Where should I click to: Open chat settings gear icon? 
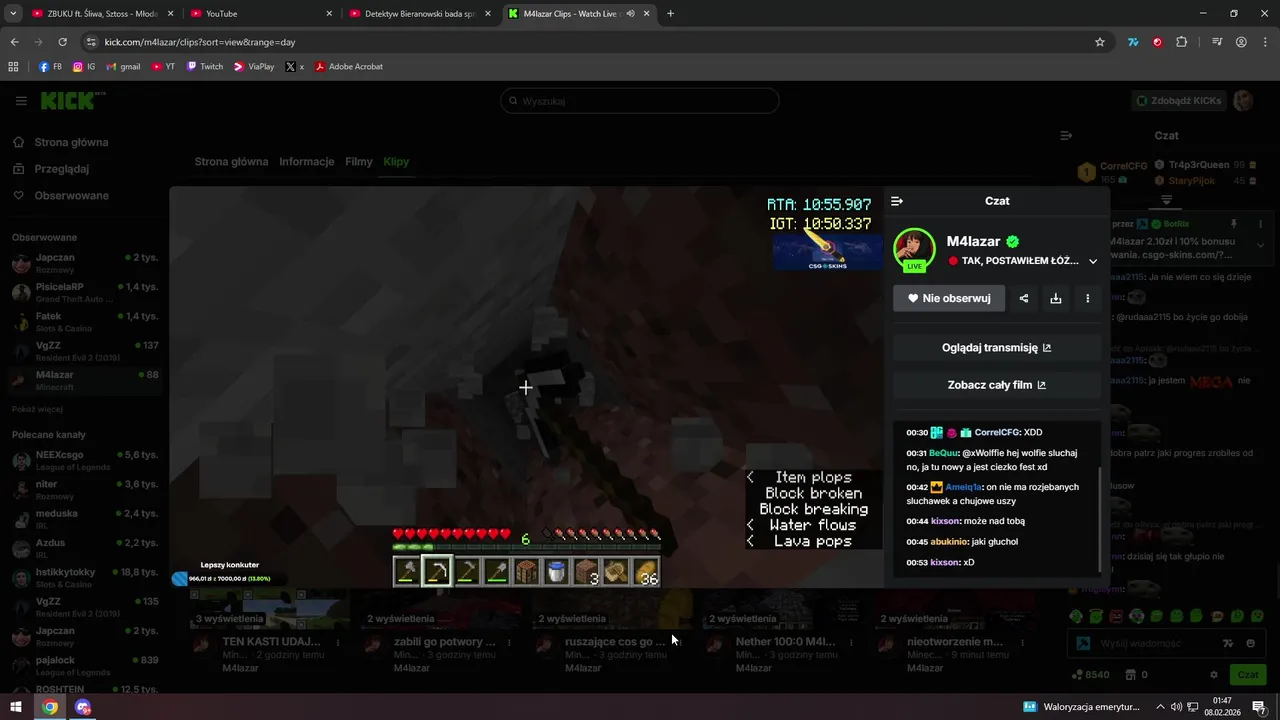click(x=1214, y=675)
